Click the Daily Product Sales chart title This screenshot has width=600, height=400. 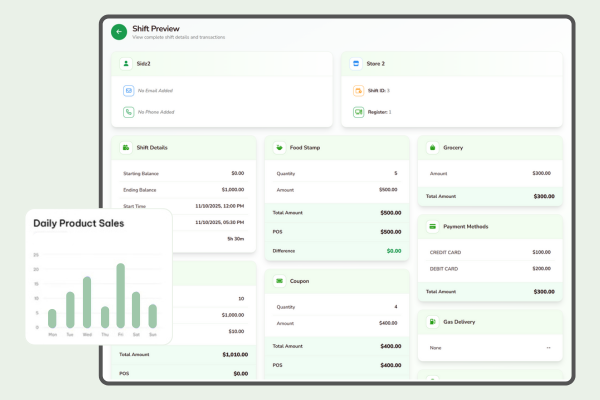click(78, 223)
